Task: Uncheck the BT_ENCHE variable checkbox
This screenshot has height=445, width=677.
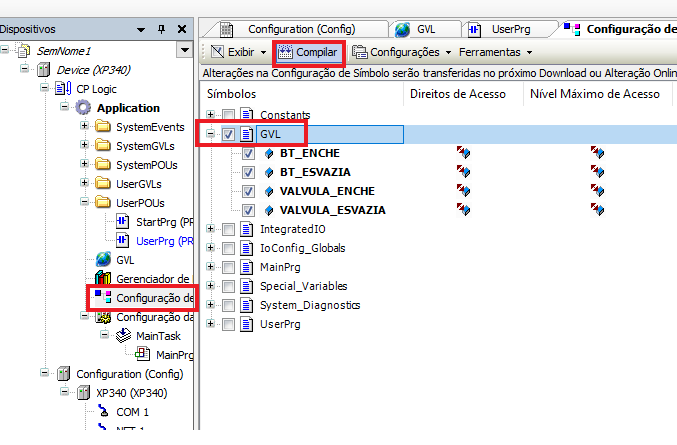Action: (248, 153)
